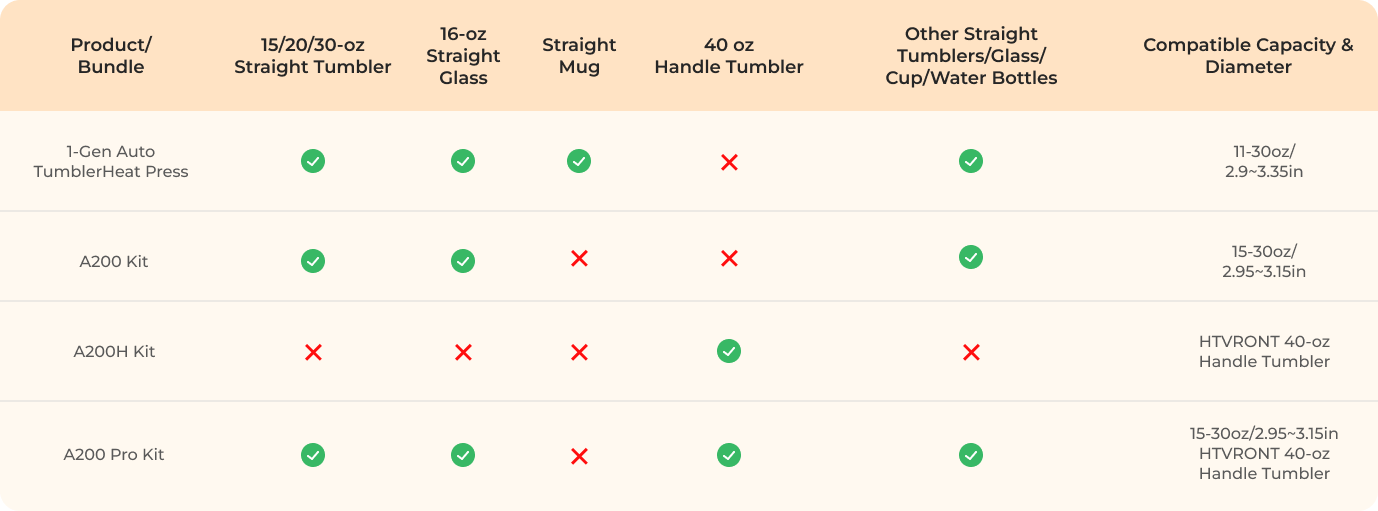This screenshot has width=1378, height=511.
Task: Click the 1-Gen Auto TumblerHeat Press row label
Action: pyautogui.click(x=110, y=161)
